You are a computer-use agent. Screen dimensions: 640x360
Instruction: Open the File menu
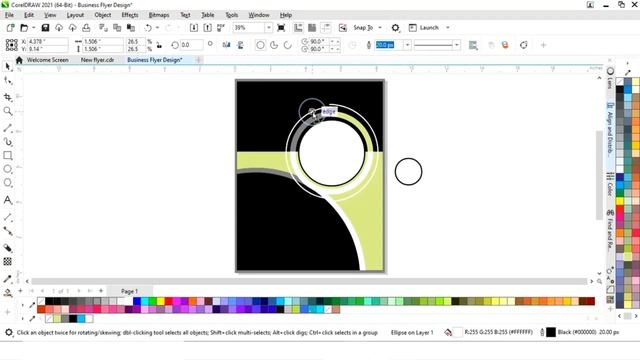pos(9,15)
